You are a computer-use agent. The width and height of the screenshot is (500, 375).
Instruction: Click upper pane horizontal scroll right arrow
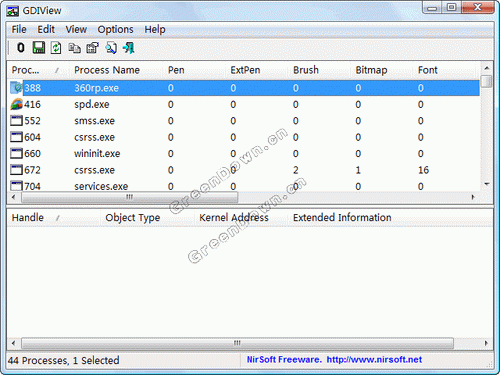coord(473,197)
